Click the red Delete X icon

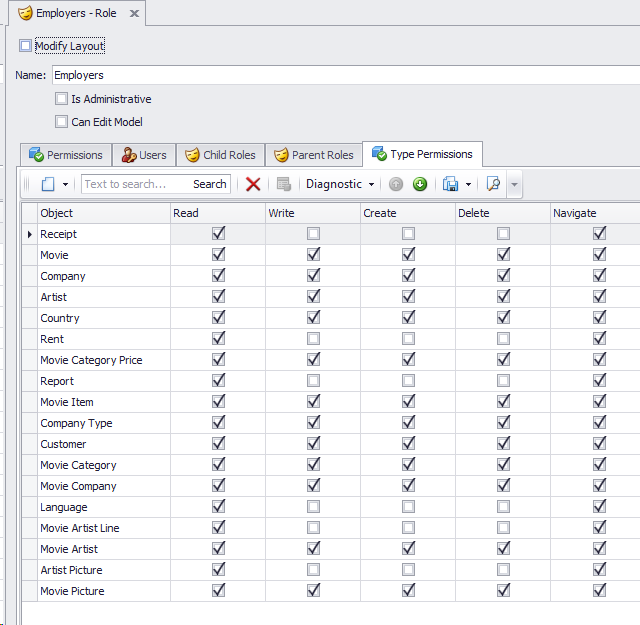click(253, 184)
